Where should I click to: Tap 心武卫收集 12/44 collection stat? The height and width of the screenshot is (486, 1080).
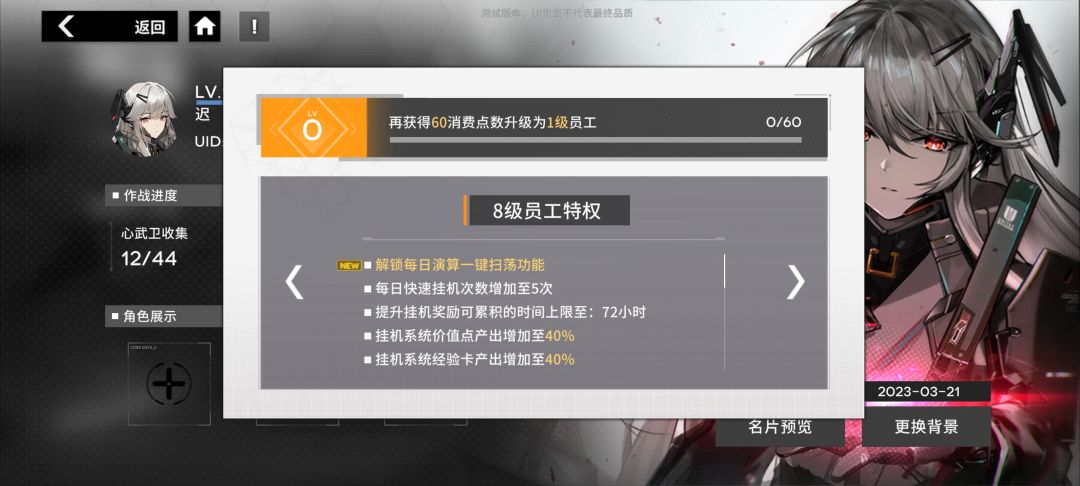coord(154,246)
